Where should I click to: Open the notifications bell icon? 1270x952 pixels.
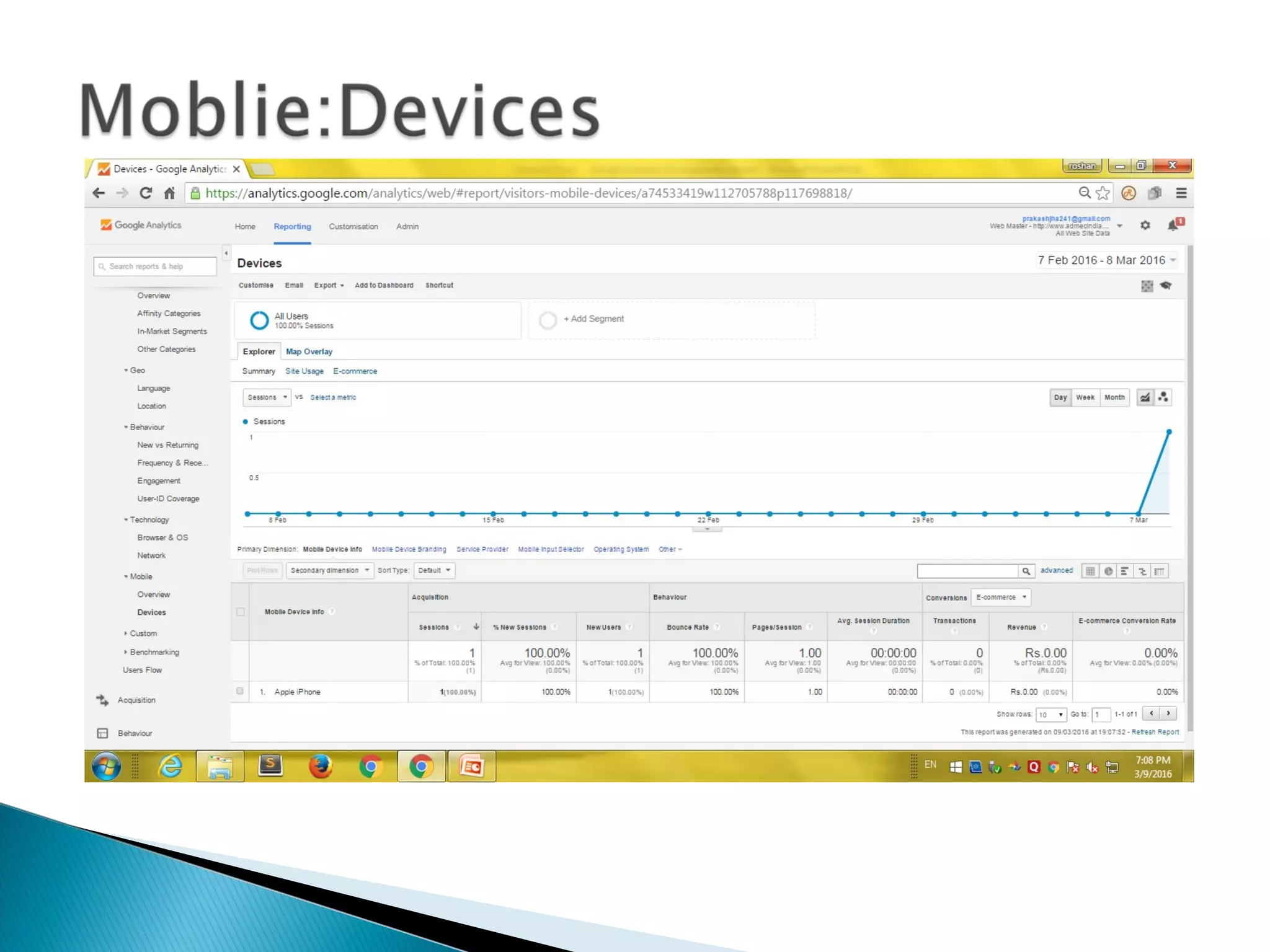click(x=1173, y=226)
